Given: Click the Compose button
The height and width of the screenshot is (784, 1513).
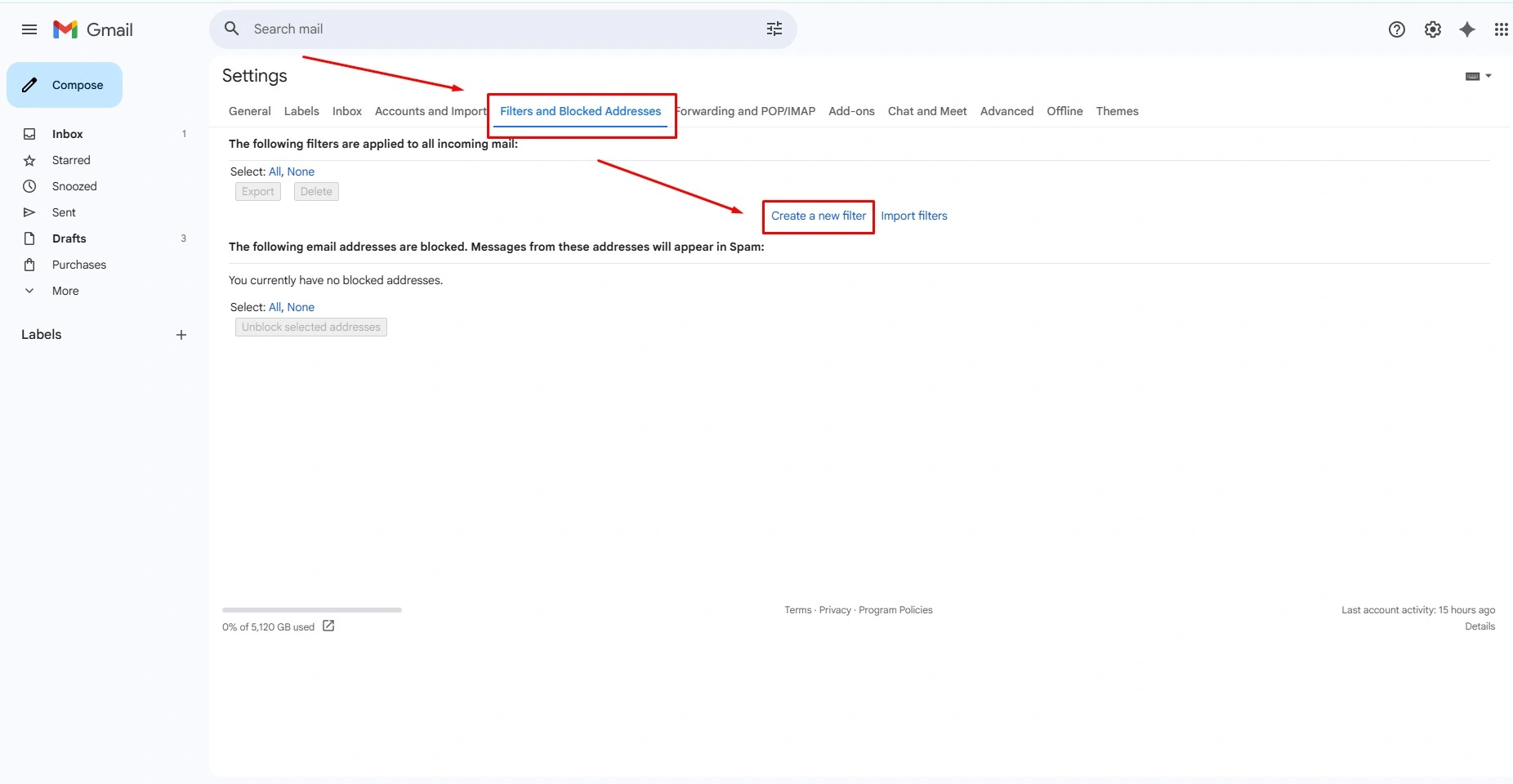Looking at the screenshot, I should pos(65,85).
